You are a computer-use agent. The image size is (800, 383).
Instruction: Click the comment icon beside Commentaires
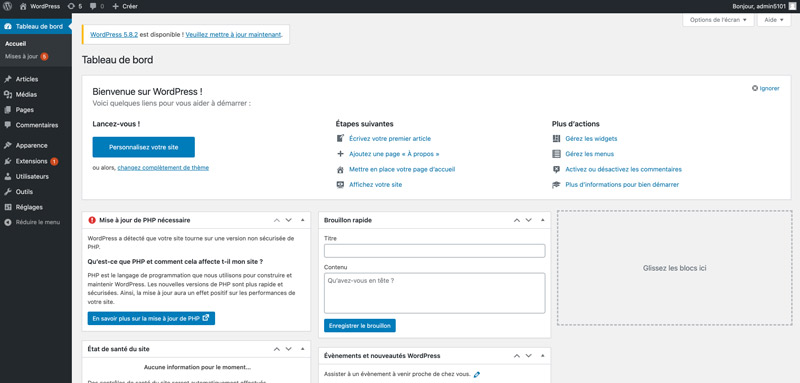coord(8,125)
